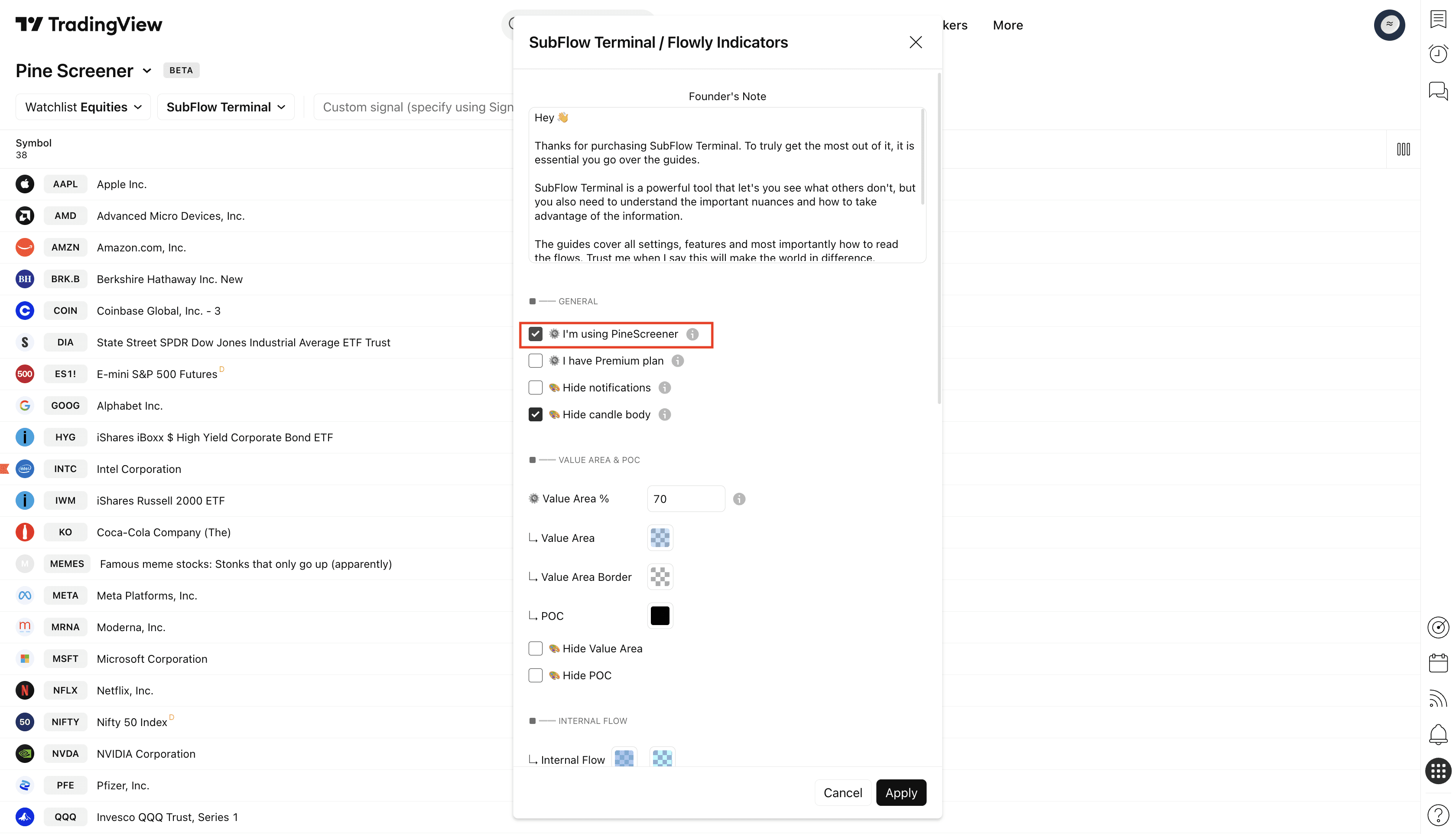Expand the Pine Screener title dropdown
The height and width of the screenshot is (834, 1456).
[146, 71]
